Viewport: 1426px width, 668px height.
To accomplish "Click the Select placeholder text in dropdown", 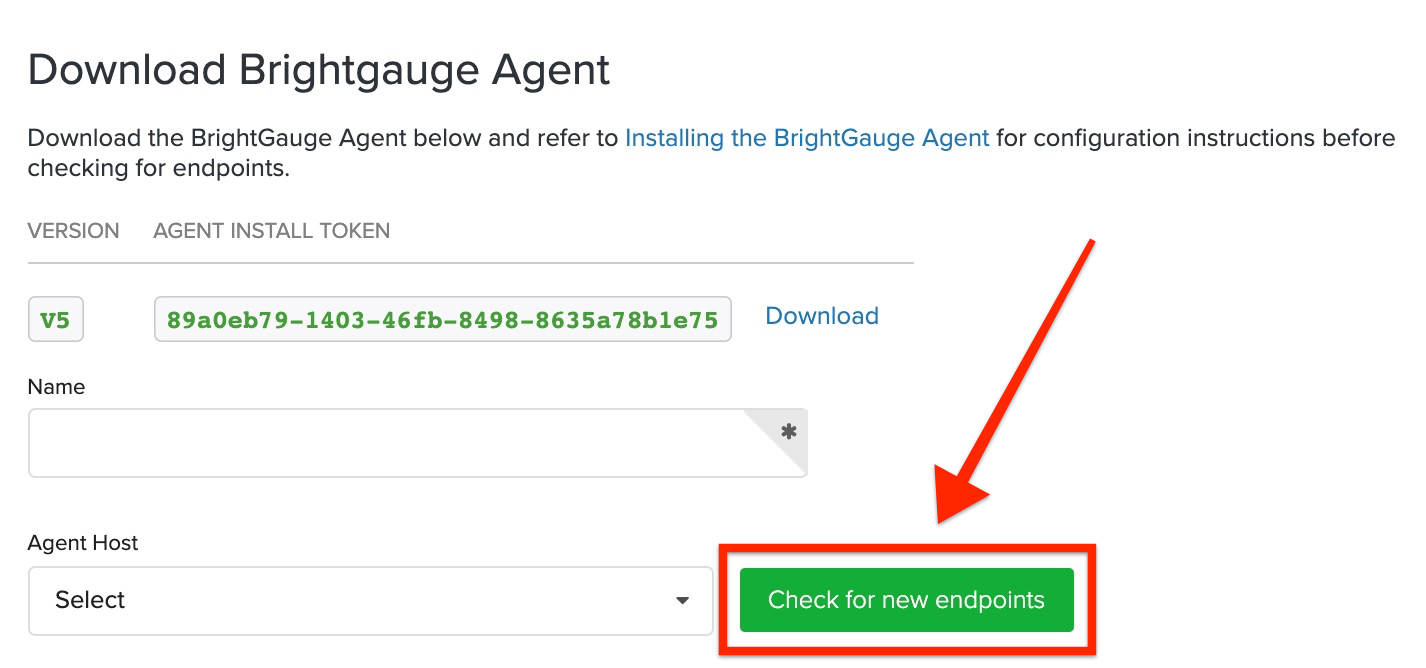I will click(x=90, y=600).
